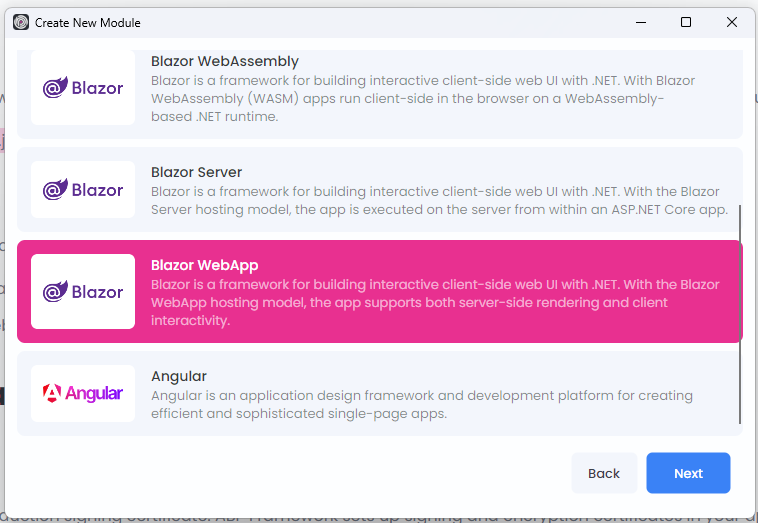This screenshot has height=523, width=758.
Task: Close the Create New Module dialog
Action: [x=732, y=22]
